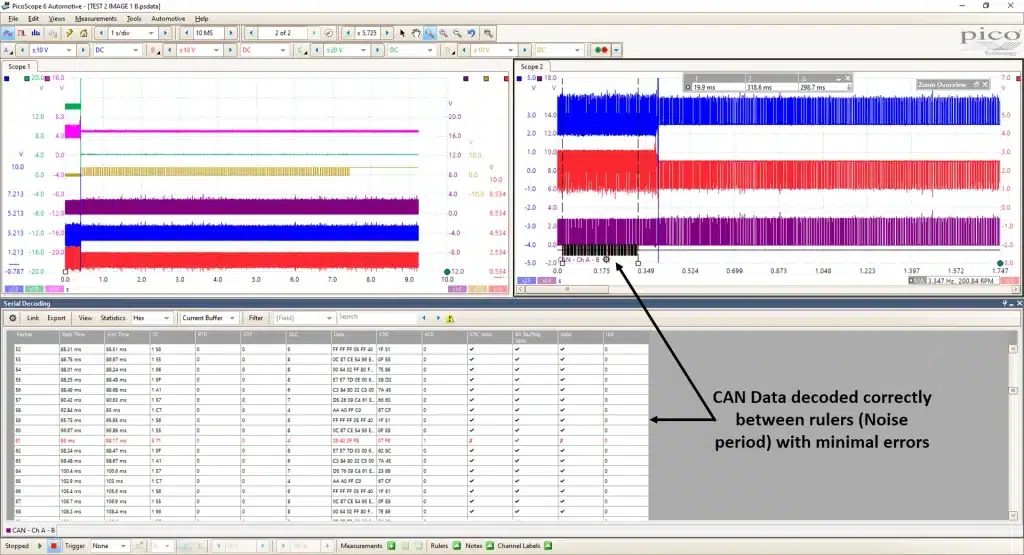Open Channel C options button
The image size is (1024, 555).
pos(302,50)
